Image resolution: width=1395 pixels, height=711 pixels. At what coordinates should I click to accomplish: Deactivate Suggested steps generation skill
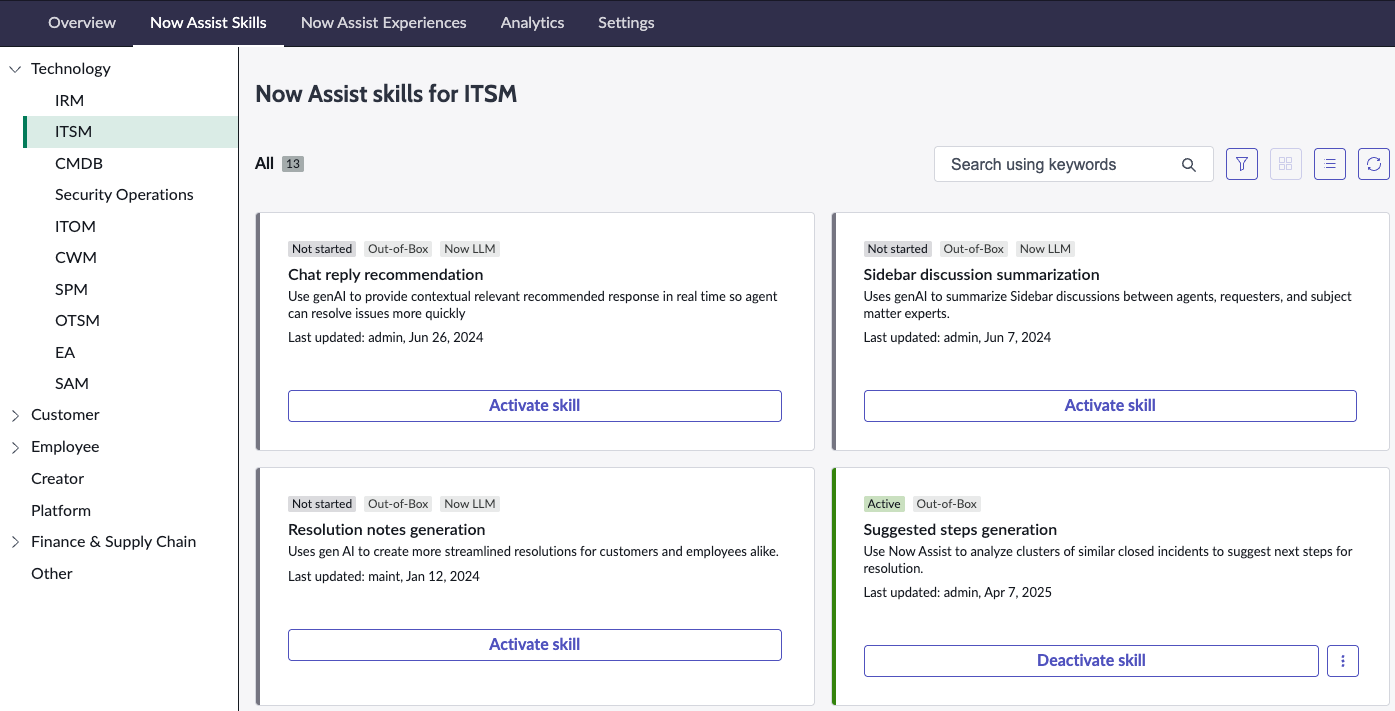tap(1091, 661)
